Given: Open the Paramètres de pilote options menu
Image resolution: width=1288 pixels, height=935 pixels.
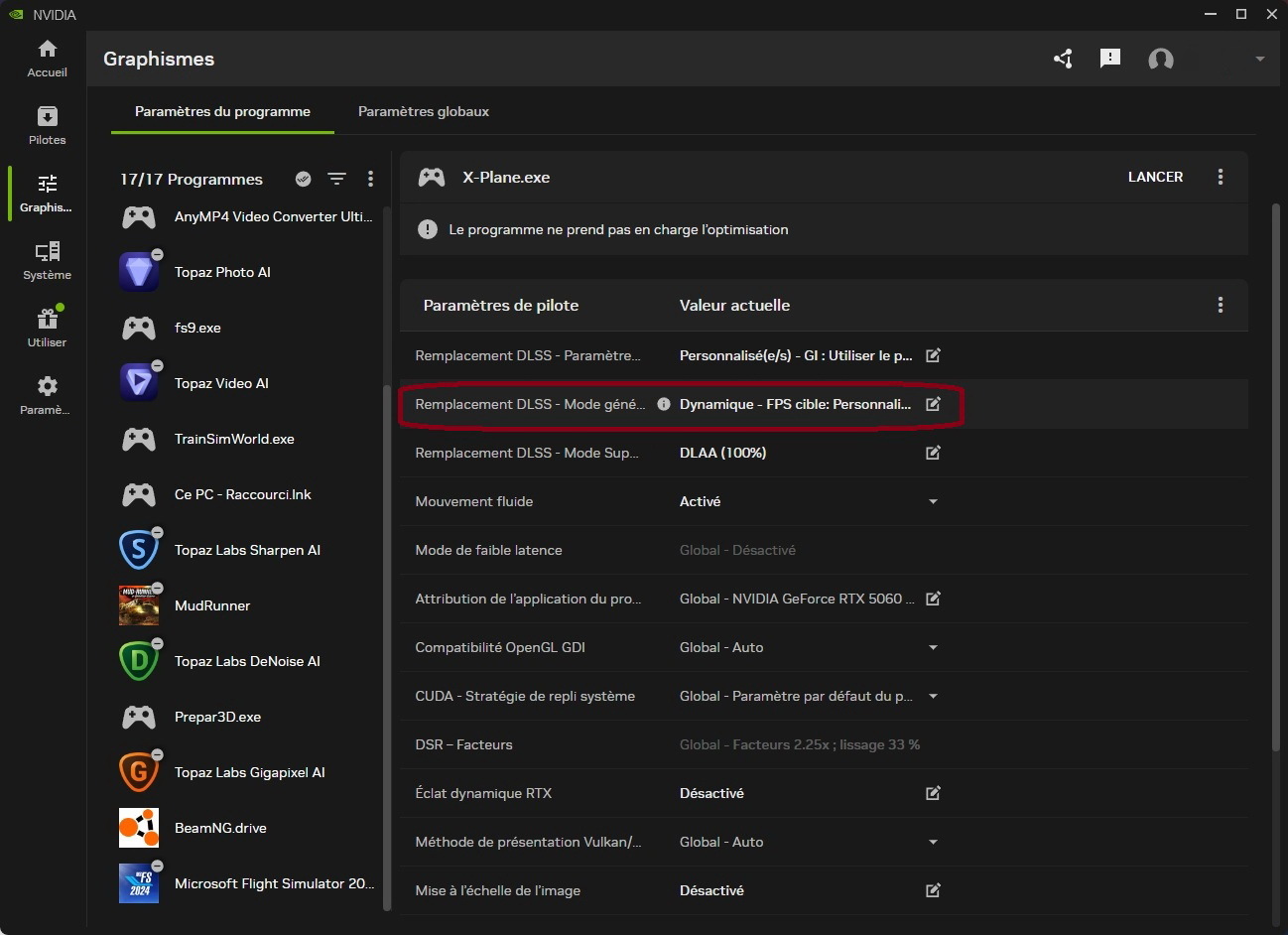Looking at the screenshot, I should click(1221, 305).
